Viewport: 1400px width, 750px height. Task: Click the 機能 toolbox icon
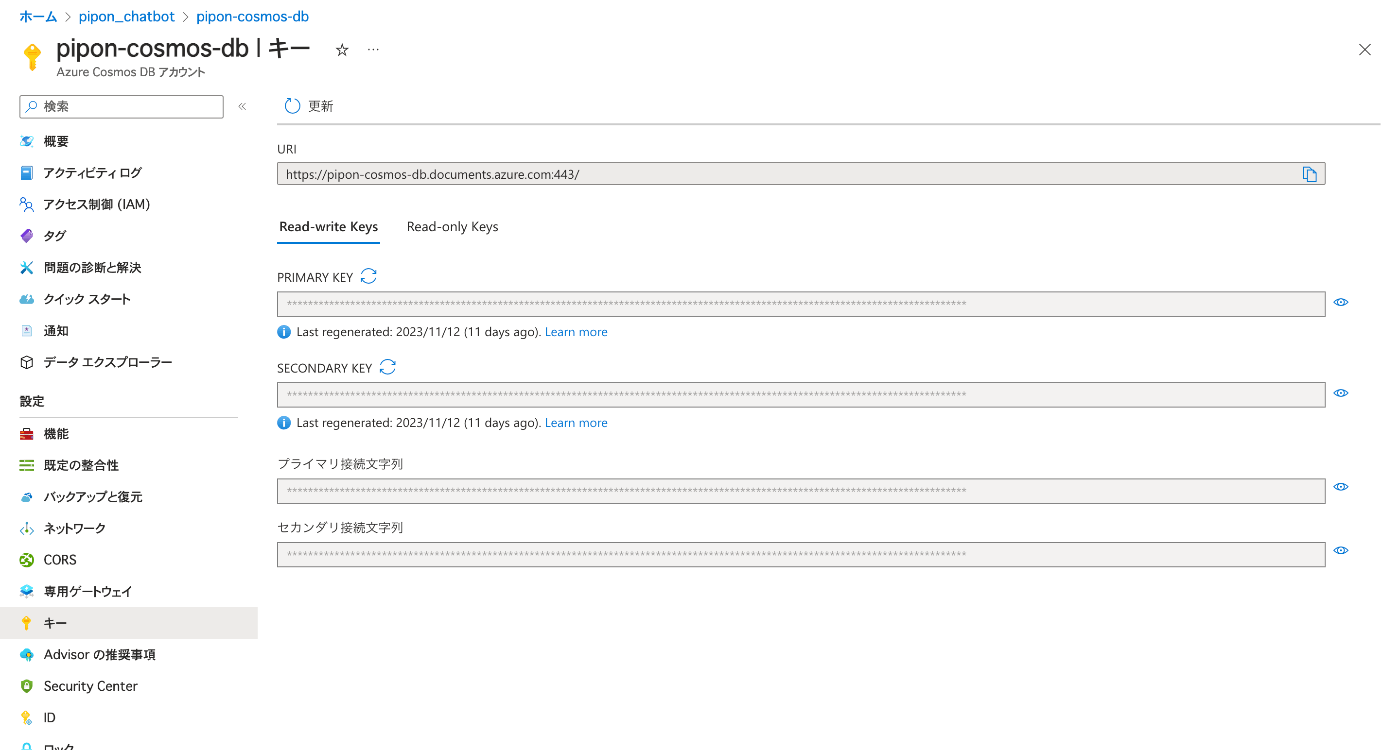click(x=27, y=434)
